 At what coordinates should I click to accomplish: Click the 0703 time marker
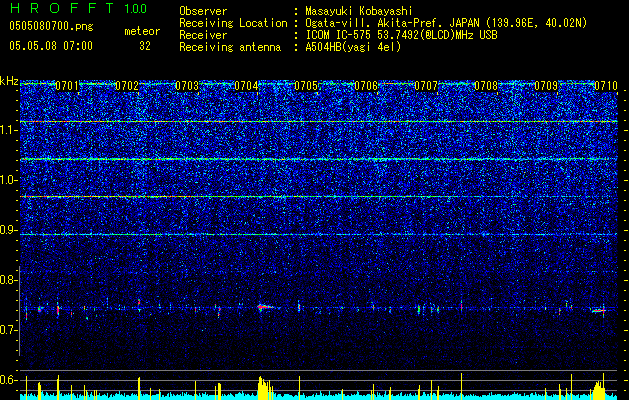(187, 86)
